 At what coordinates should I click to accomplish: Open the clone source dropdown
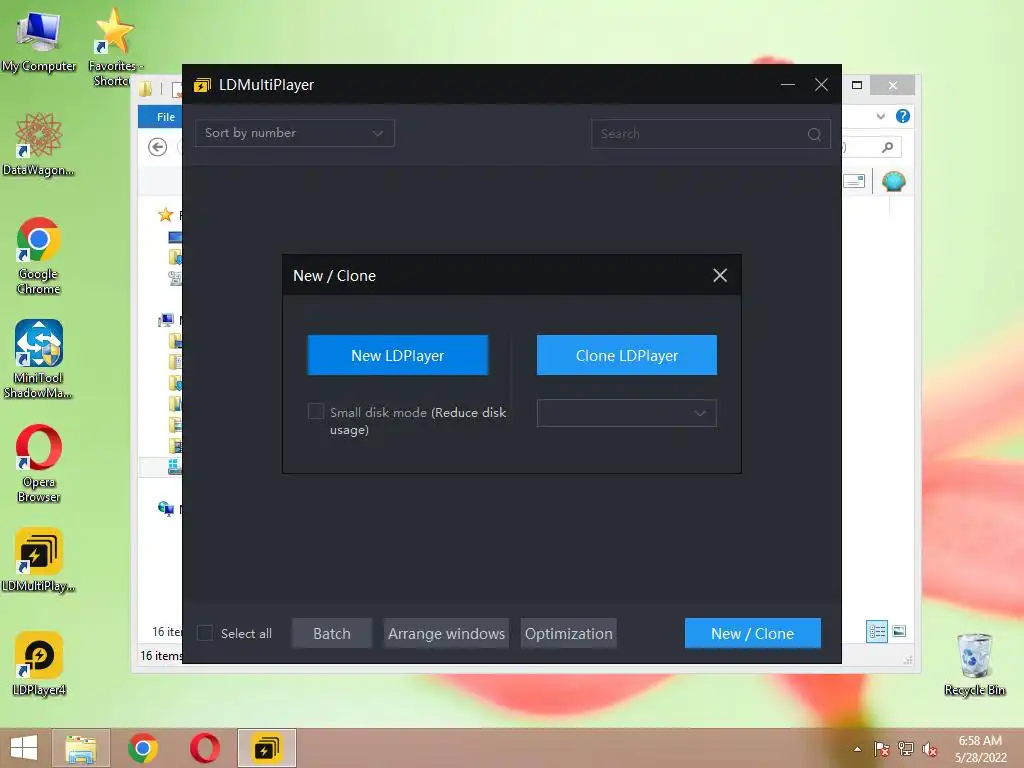626,413
